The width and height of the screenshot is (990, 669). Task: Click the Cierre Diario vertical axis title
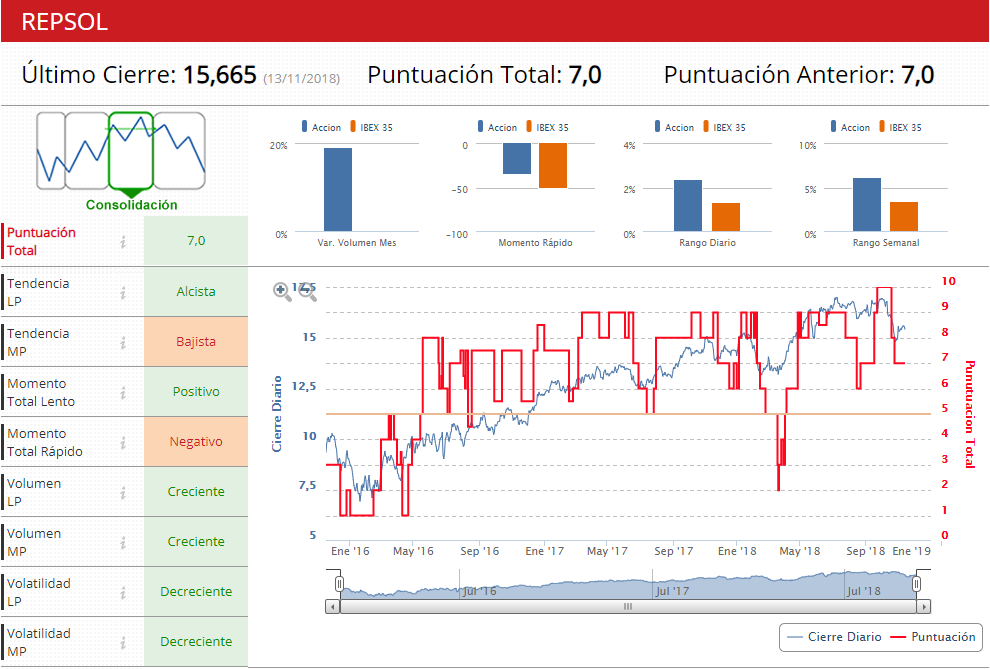[277, 414]
